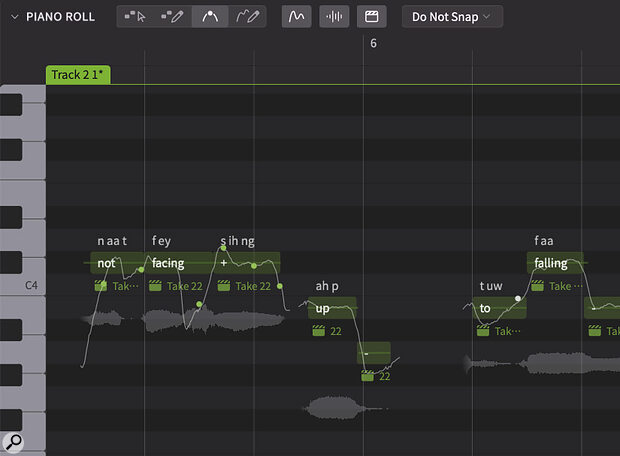Select the '-' note below 'up'
Screen dimensions: 620x456
(x=374, y=353)
